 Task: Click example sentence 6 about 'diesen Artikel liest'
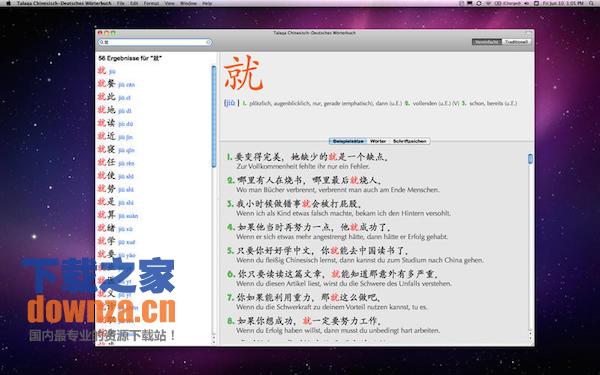339,279
